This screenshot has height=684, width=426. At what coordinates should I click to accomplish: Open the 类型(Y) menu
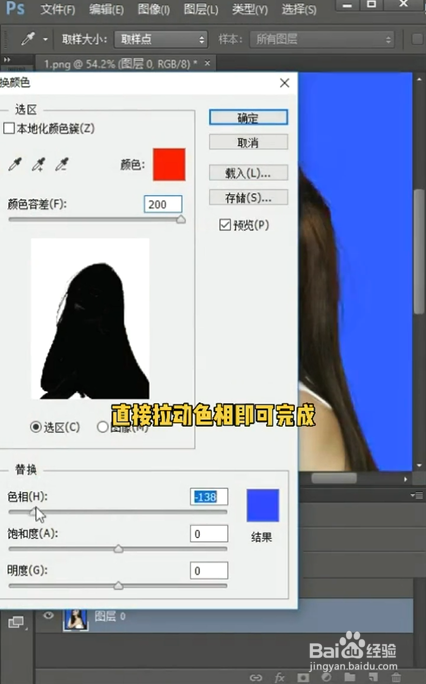pyautogui.click(x=250, y=9)
